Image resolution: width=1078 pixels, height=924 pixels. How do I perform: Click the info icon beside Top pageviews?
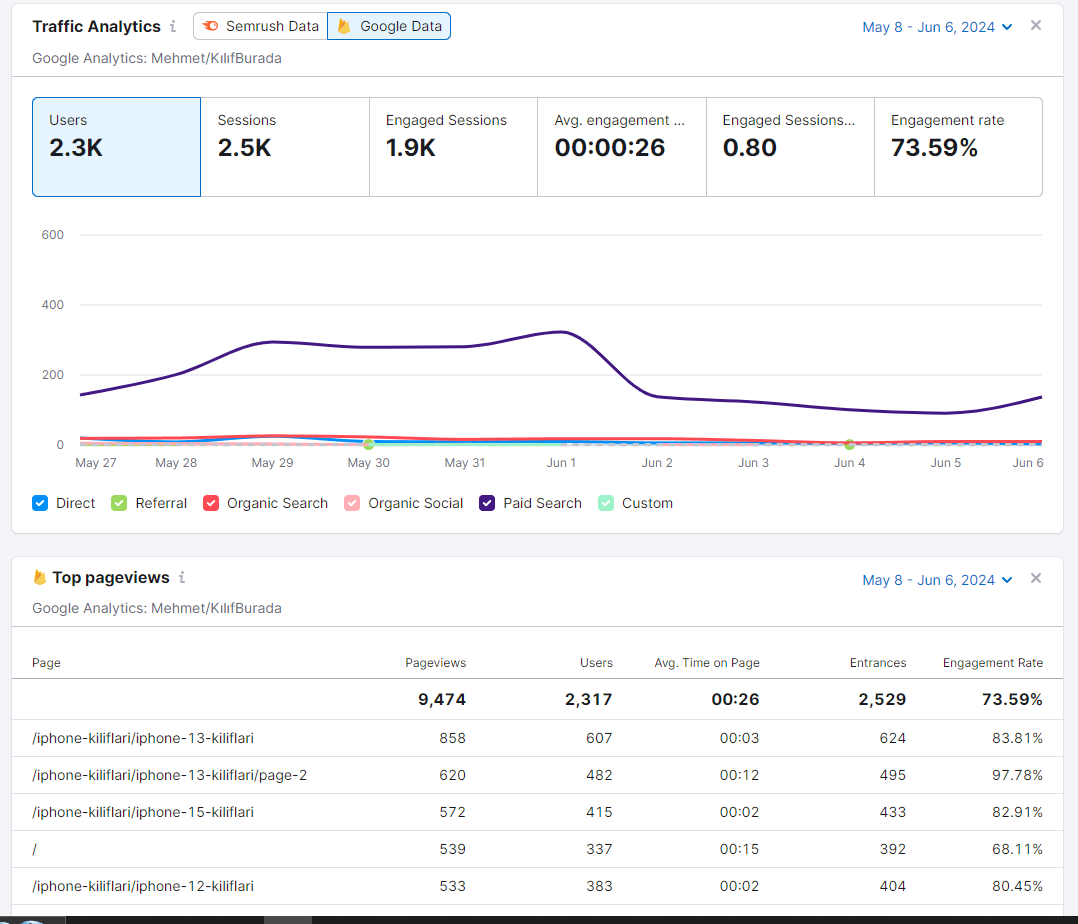tap(182, 578)
